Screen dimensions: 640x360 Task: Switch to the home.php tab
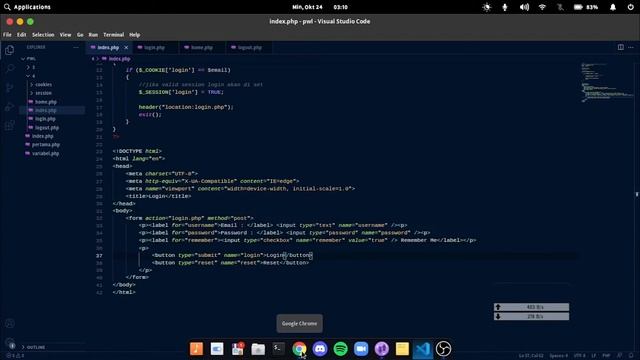202,48
